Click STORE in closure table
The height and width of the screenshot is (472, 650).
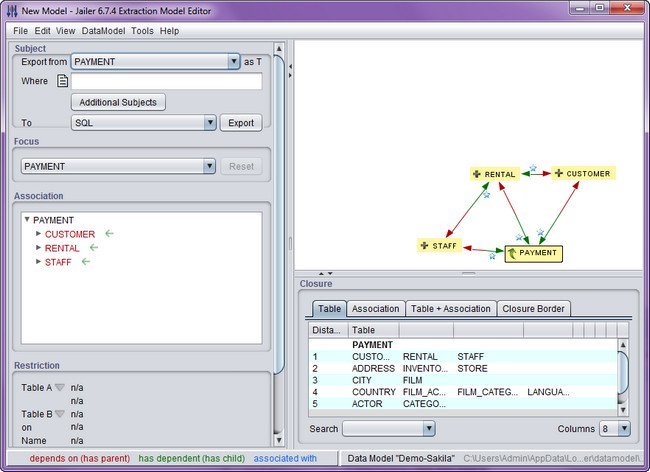(x=472, y=368)
